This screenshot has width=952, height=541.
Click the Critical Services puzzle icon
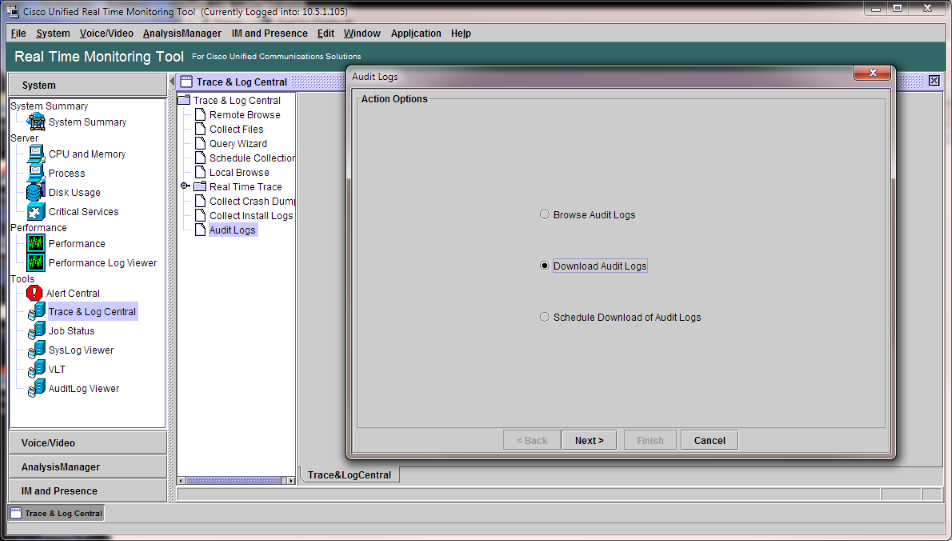[x=36, y=211]
